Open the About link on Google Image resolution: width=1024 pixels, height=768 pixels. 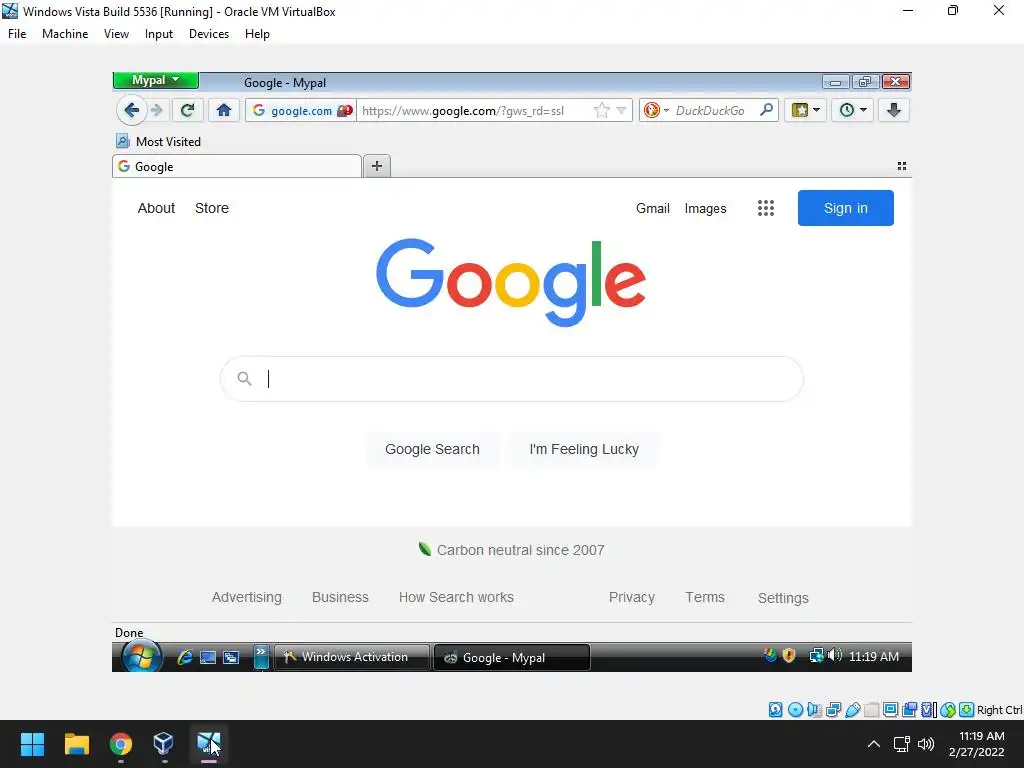pyautogui.click(x=156, y=208)
